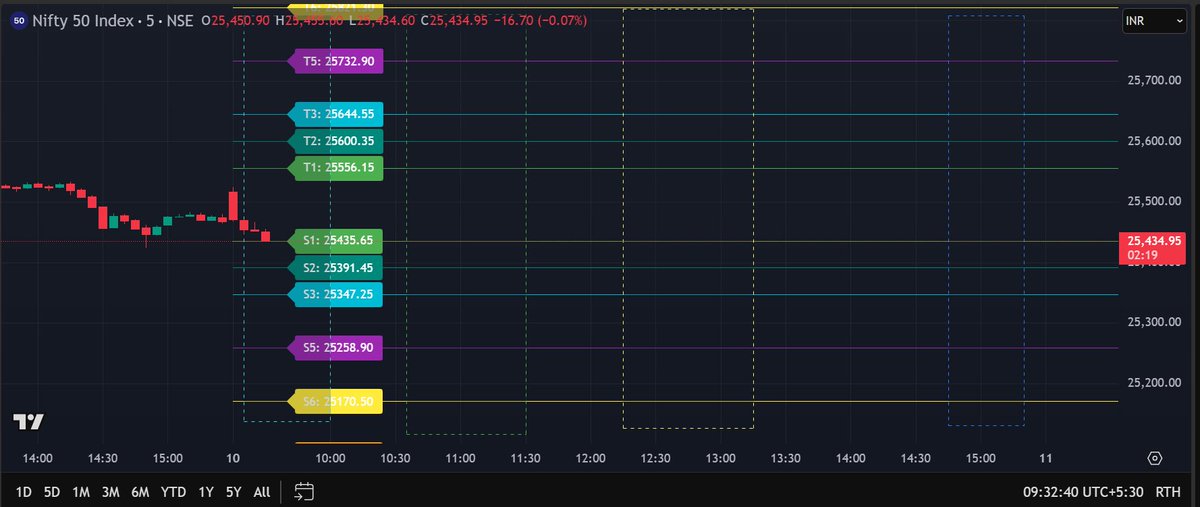Click the S3: 25347.25 label
The image size is (1200, 507).
[x=334, y=294]
